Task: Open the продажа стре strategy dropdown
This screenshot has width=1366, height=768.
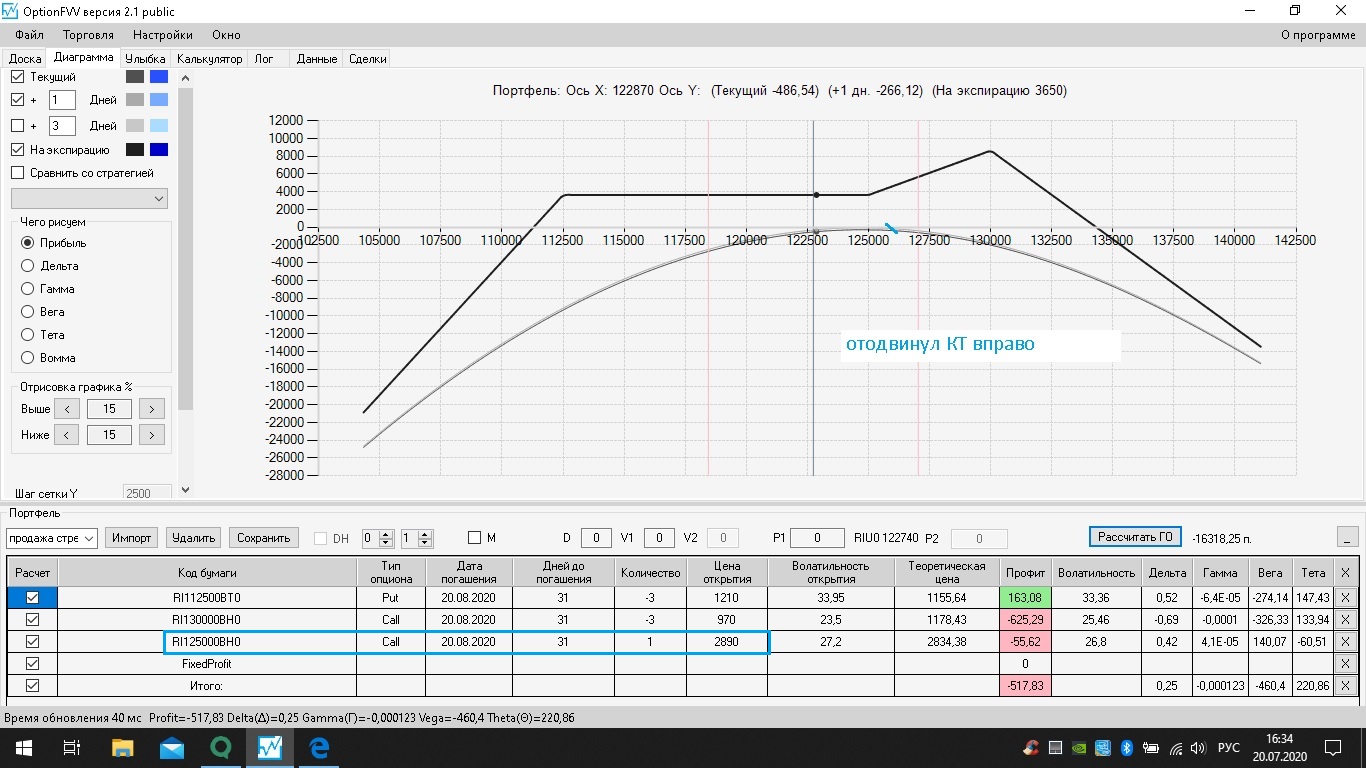Action: [52, 538]
